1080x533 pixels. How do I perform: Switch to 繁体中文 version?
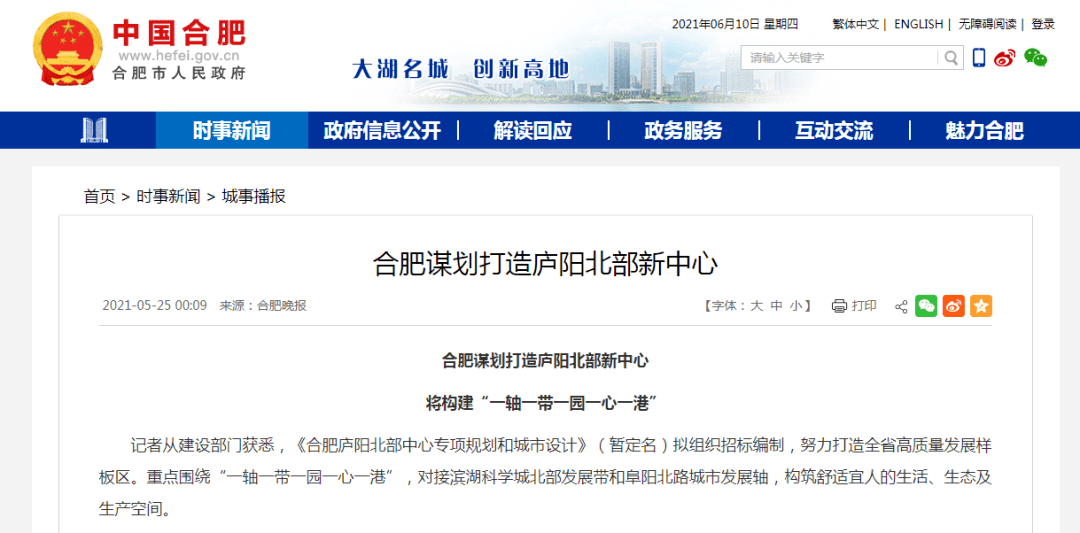click(855, 24)
